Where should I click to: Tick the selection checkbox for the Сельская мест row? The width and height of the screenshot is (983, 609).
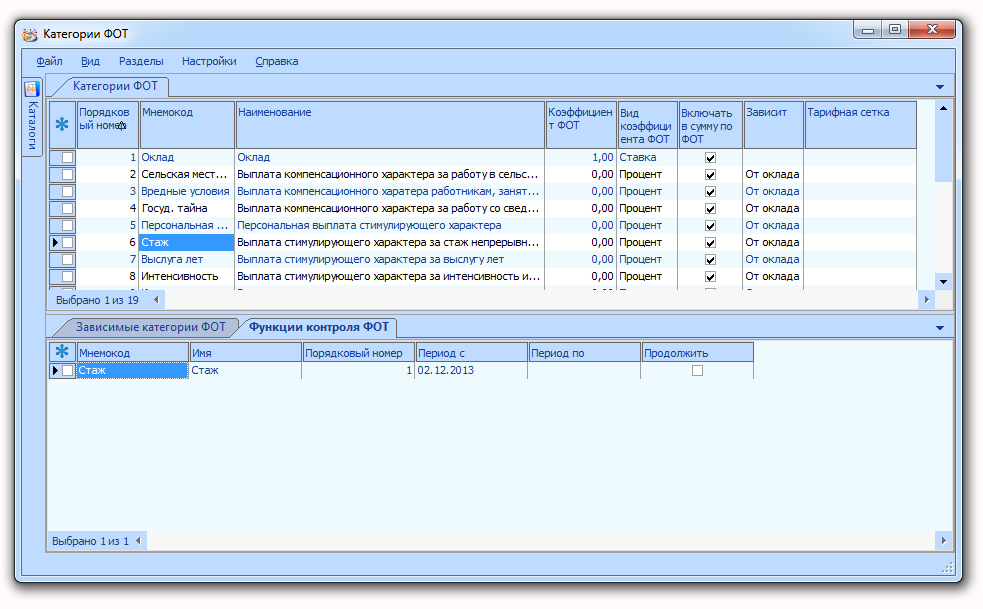[x=68, y=174]
